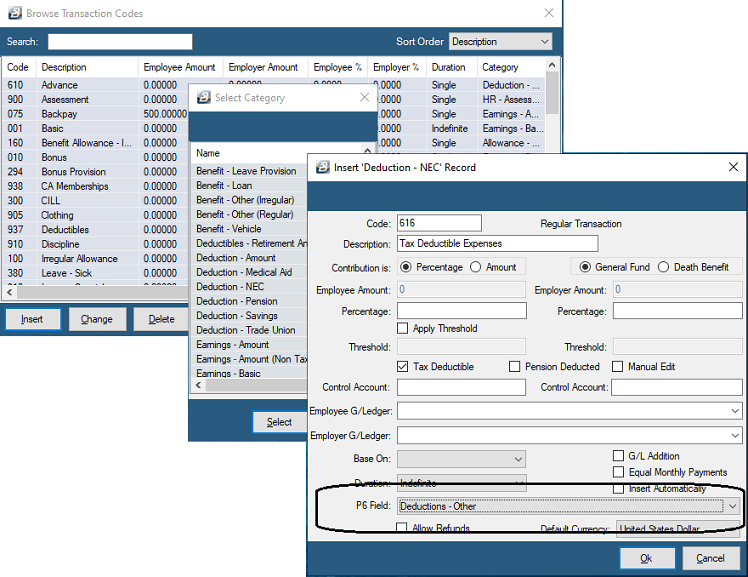Enable the G/L Addition checkbox
Image resolution: width=748 pixels, height=577 pixels.
tap(618, 456)
